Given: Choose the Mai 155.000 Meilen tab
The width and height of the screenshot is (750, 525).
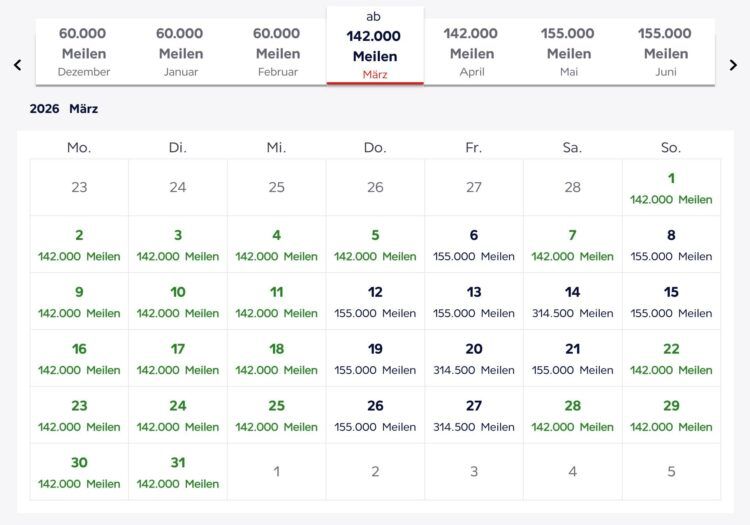Looking at the screenshot, I should tap(568, 52).
